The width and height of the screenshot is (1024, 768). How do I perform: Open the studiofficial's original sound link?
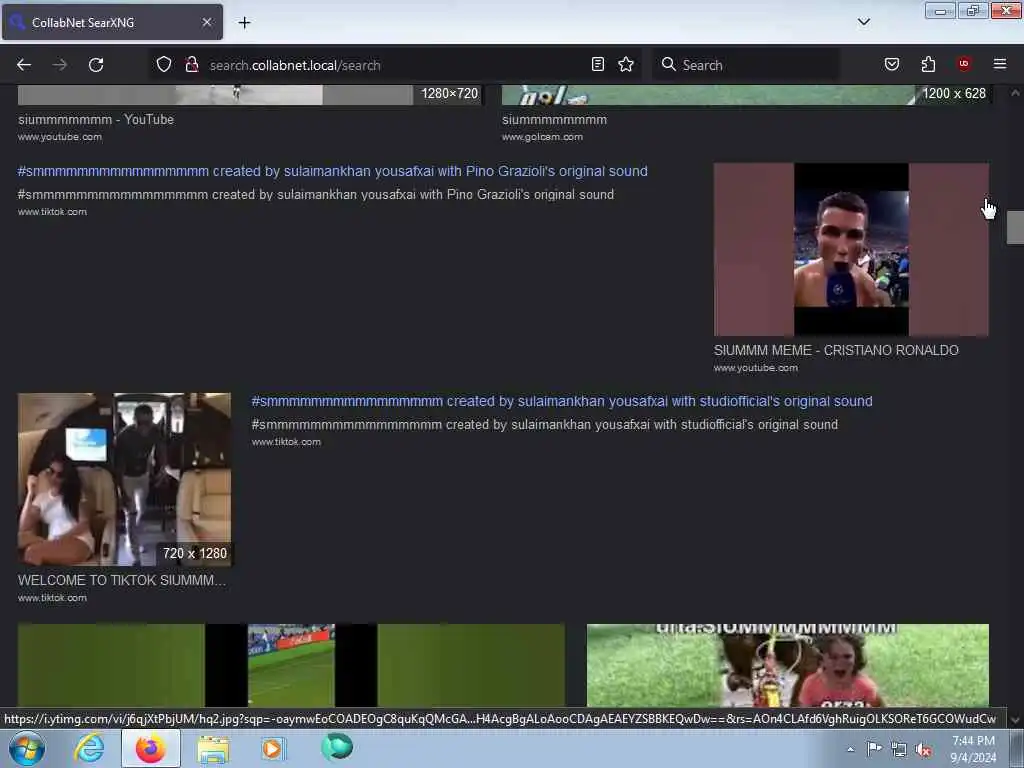click(562, 401)
